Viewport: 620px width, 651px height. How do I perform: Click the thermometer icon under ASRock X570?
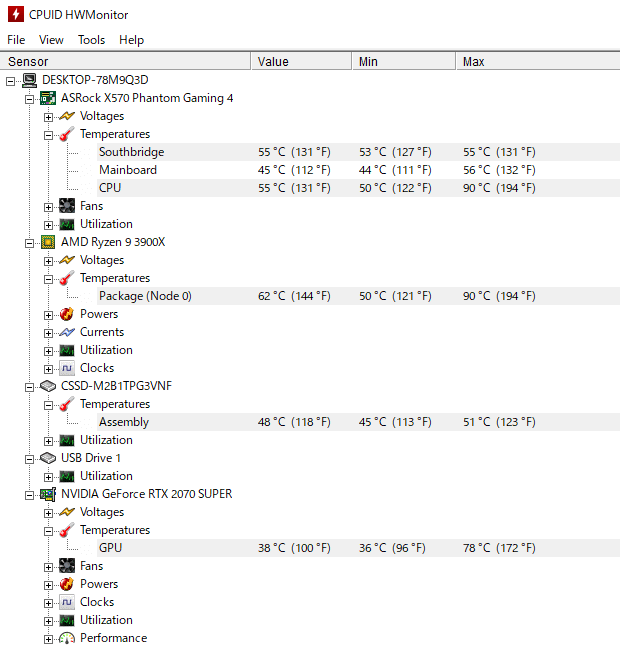tap(67, 134)
